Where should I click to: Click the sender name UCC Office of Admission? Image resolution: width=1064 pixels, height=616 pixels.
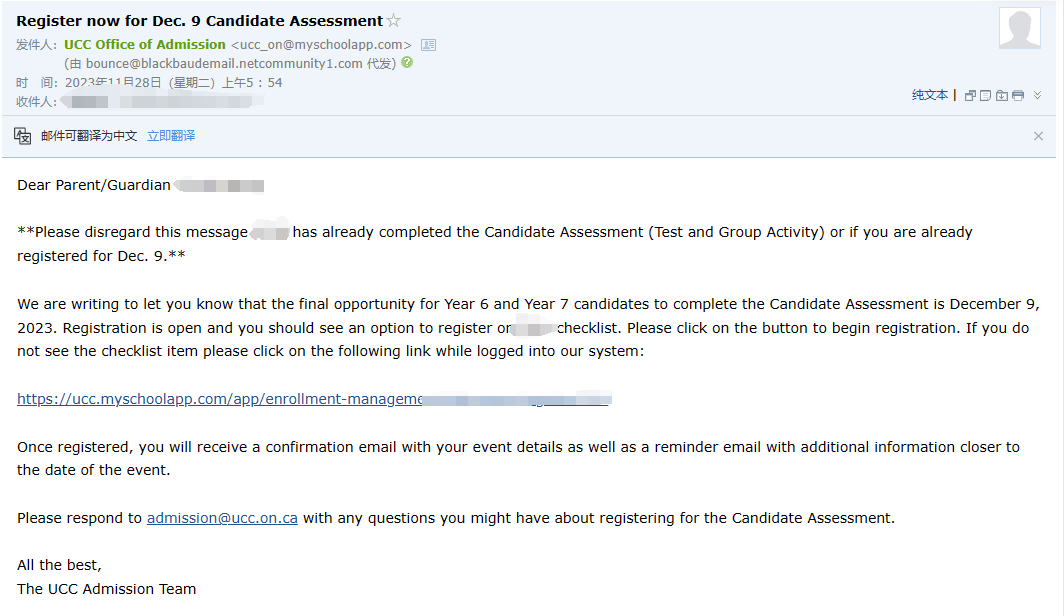pos(145,45)
